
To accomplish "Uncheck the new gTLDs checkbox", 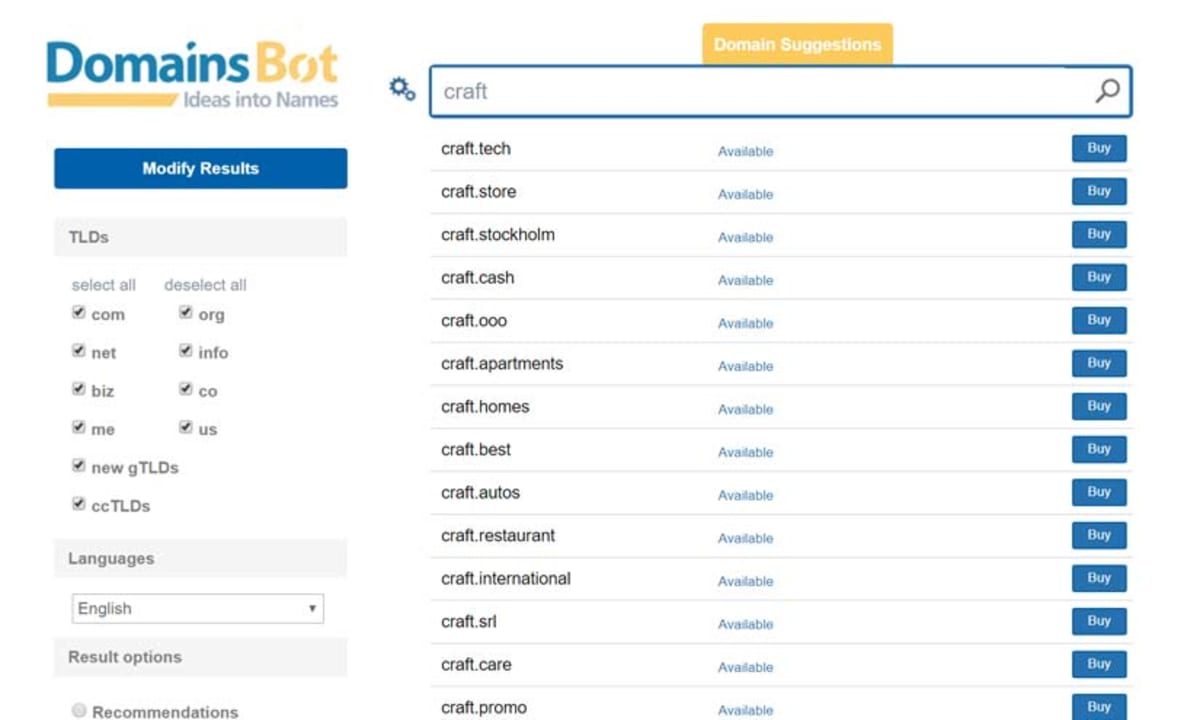I will 79,466.
